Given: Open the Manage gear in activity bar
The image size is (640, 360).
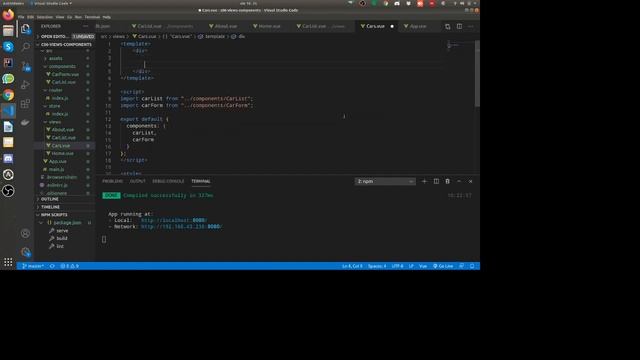Looking at the screenshot, I should 25,252.
